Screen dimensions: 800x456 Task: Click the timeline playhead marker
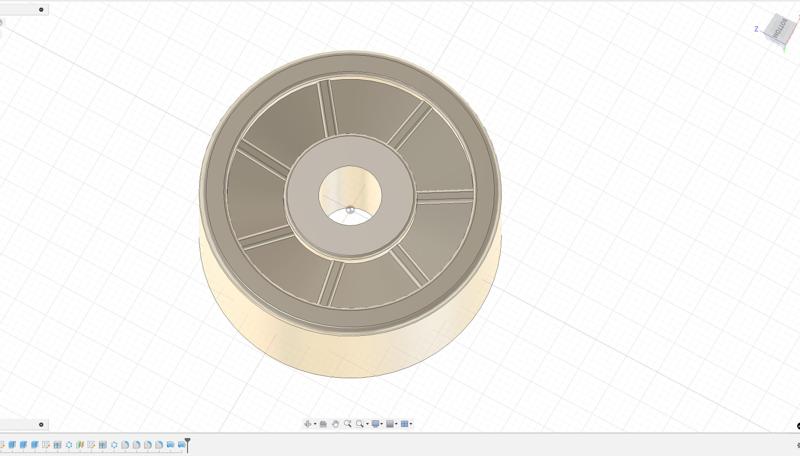coord(187,444)
